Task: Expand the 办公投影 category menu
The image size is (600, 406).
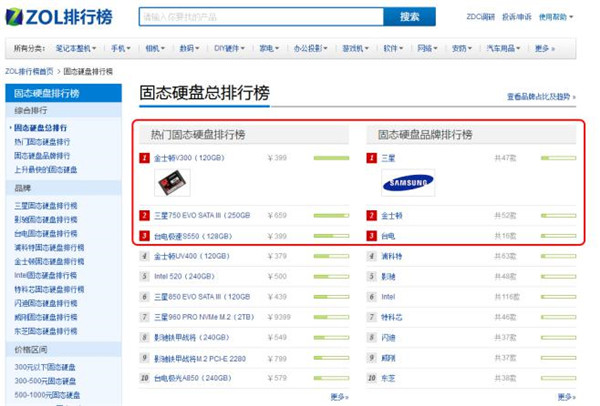Action: [x=310, y=48]
